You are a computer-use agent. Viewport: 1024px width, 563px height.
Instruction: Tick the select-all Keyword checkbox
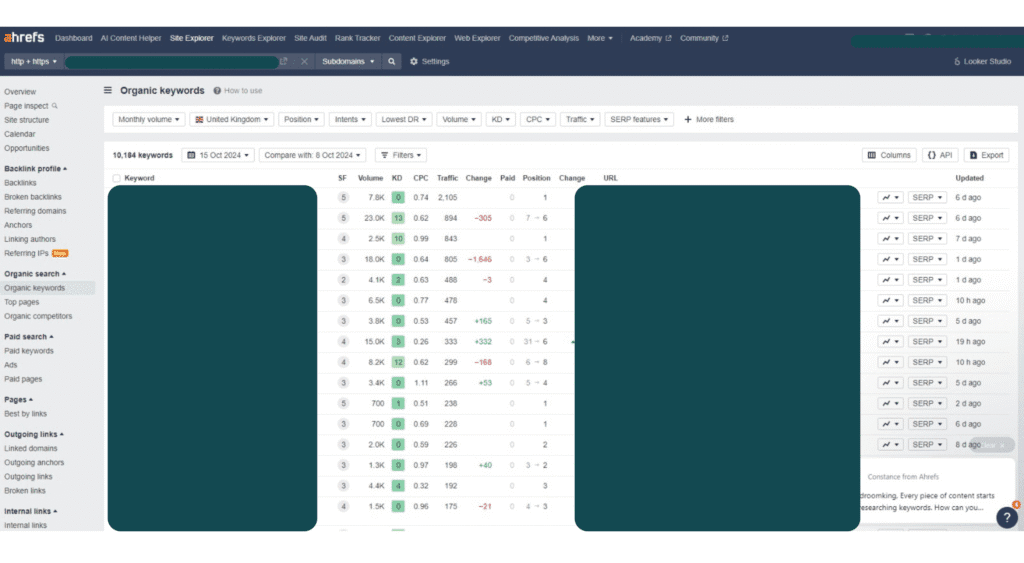click(117, 178)
